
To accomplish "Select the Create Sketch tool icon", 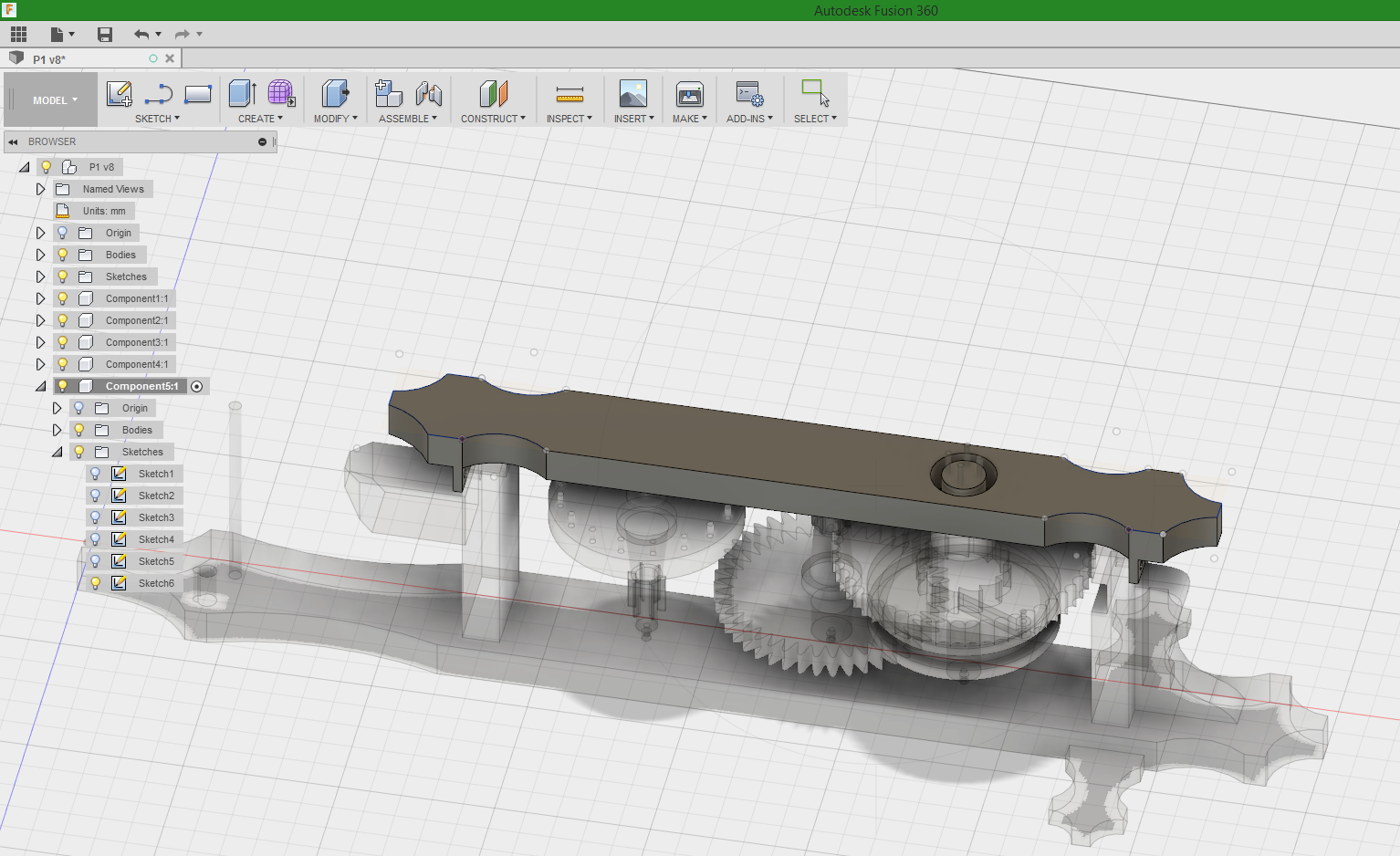I will [120, 93].
